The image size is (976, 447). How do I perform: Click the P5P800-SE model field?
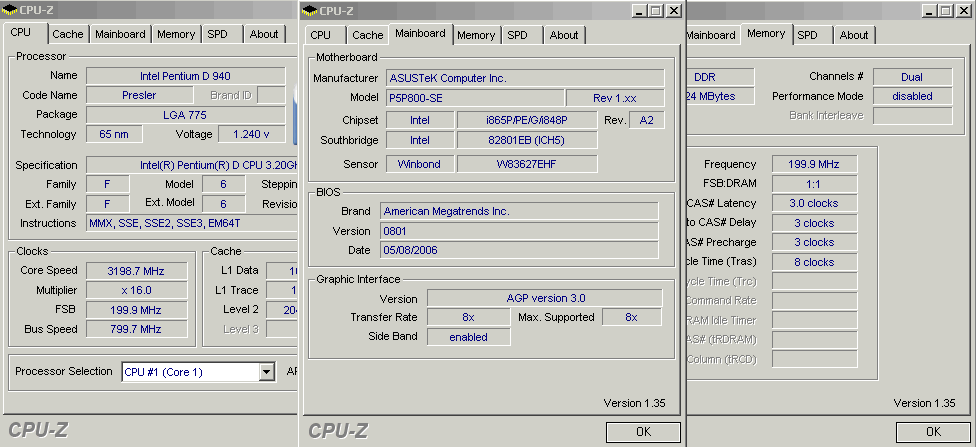click(x=476, y=98)
